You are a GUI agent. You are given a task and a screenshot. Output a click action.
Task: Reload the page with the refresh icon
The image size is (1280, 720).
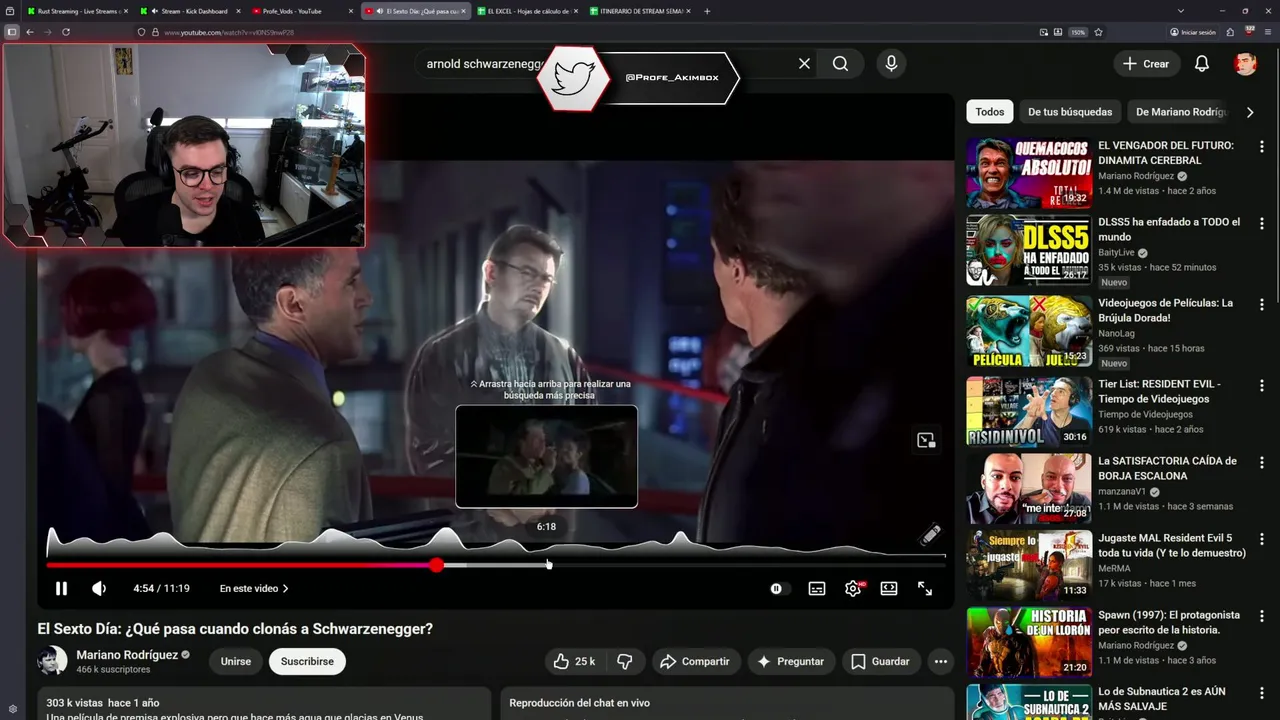pos(66,32)
